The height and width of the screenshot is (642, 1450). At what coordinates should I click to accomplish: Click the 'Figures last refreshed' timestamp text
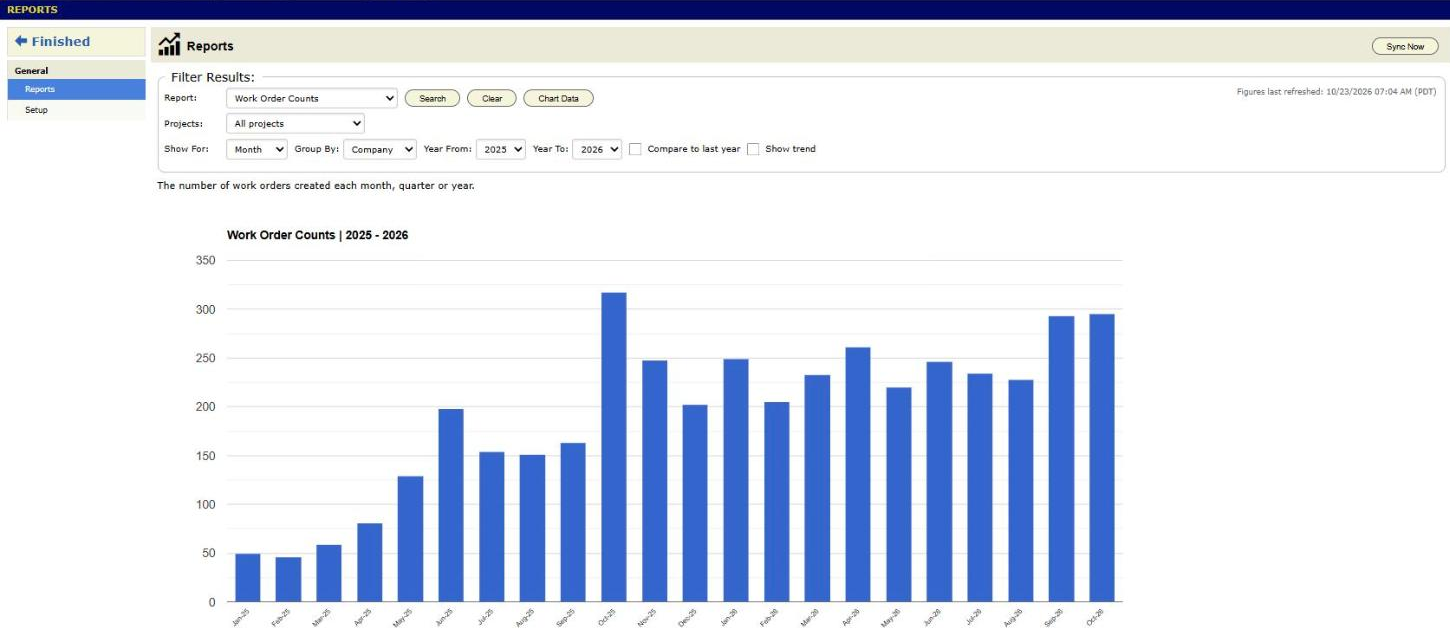(1336, 91)
